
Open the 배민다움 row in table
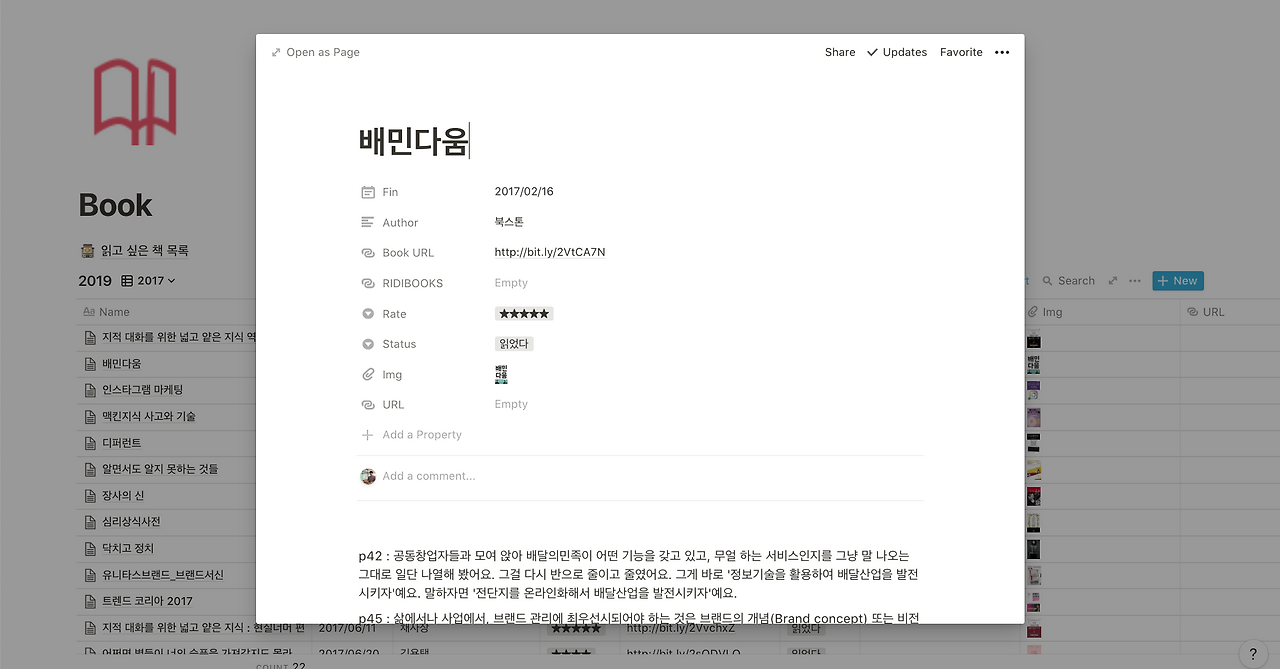[122, 364]
